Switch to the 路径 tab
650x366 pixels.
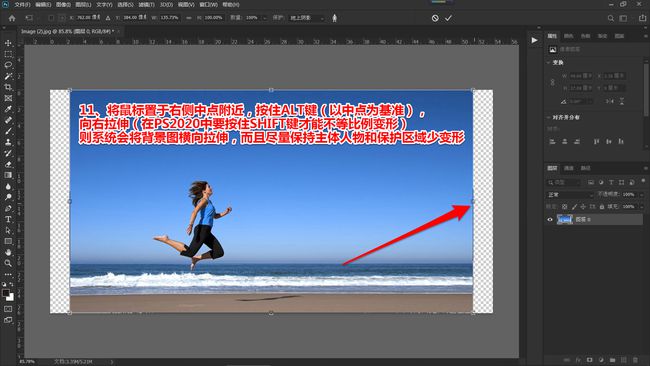[x=585, y=168]
